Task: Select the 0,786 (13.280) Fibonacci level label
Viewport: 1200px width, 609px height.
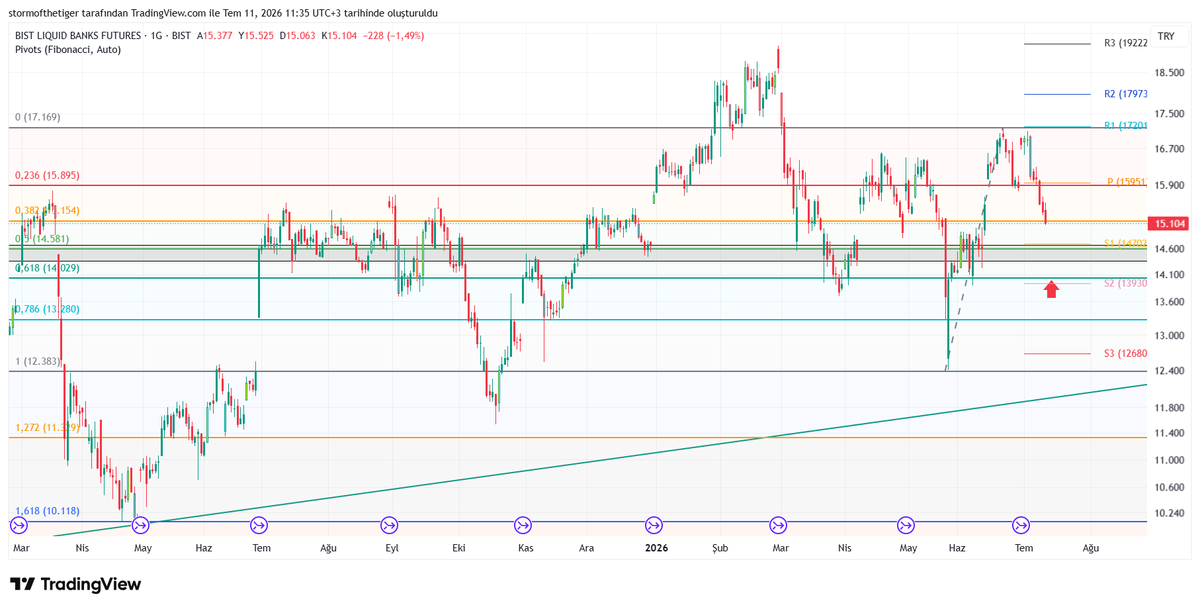Action: (47, 309)
